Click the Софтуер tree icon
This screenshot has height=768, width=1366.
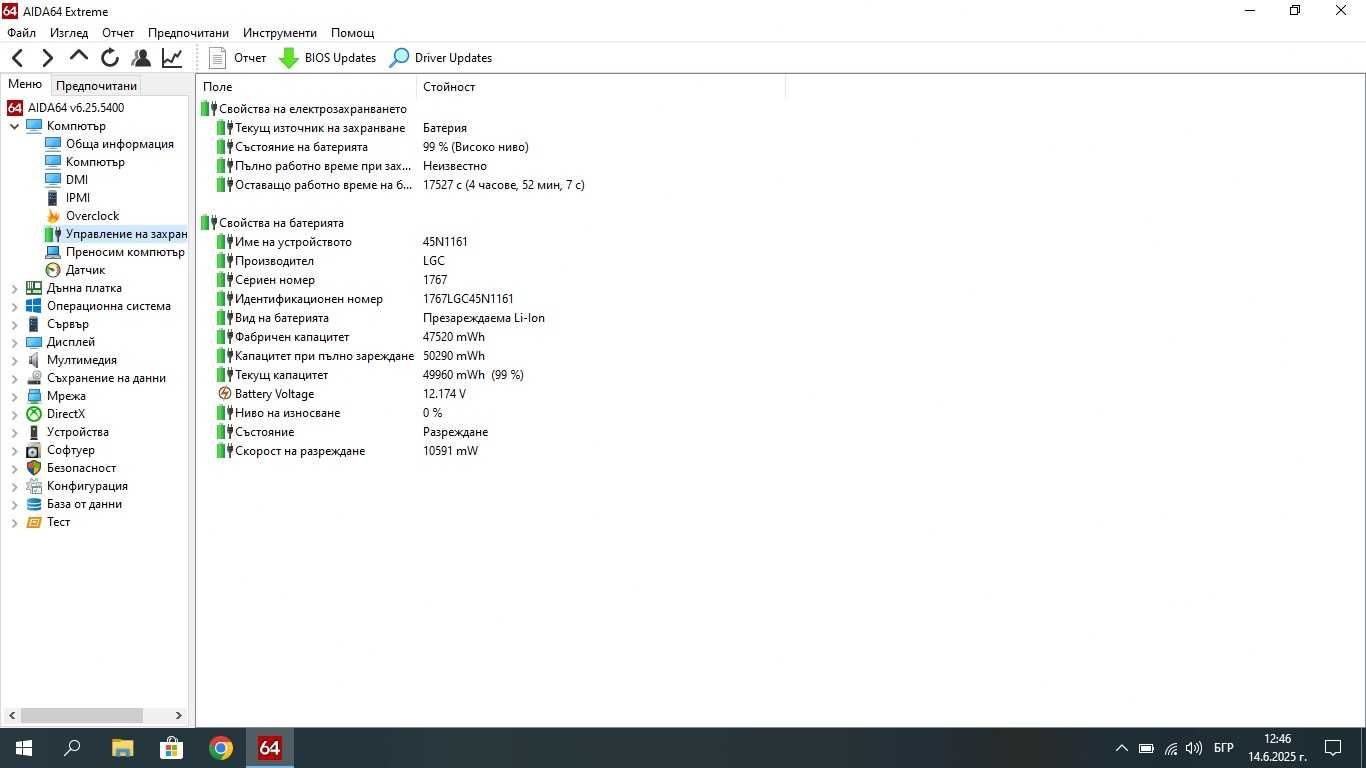(34, 450)
